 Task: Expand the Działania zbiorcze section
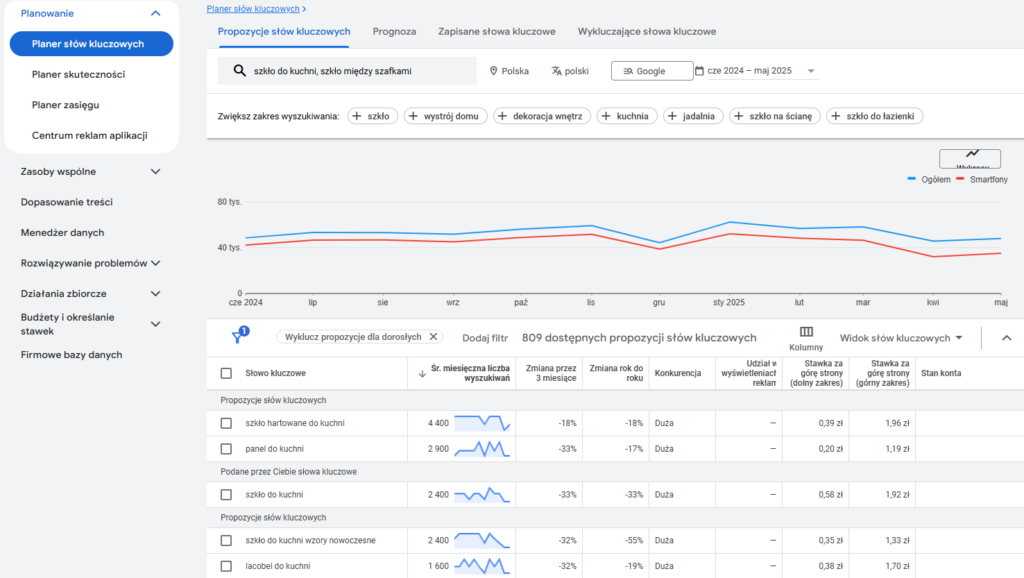click(x=155, y=293)
